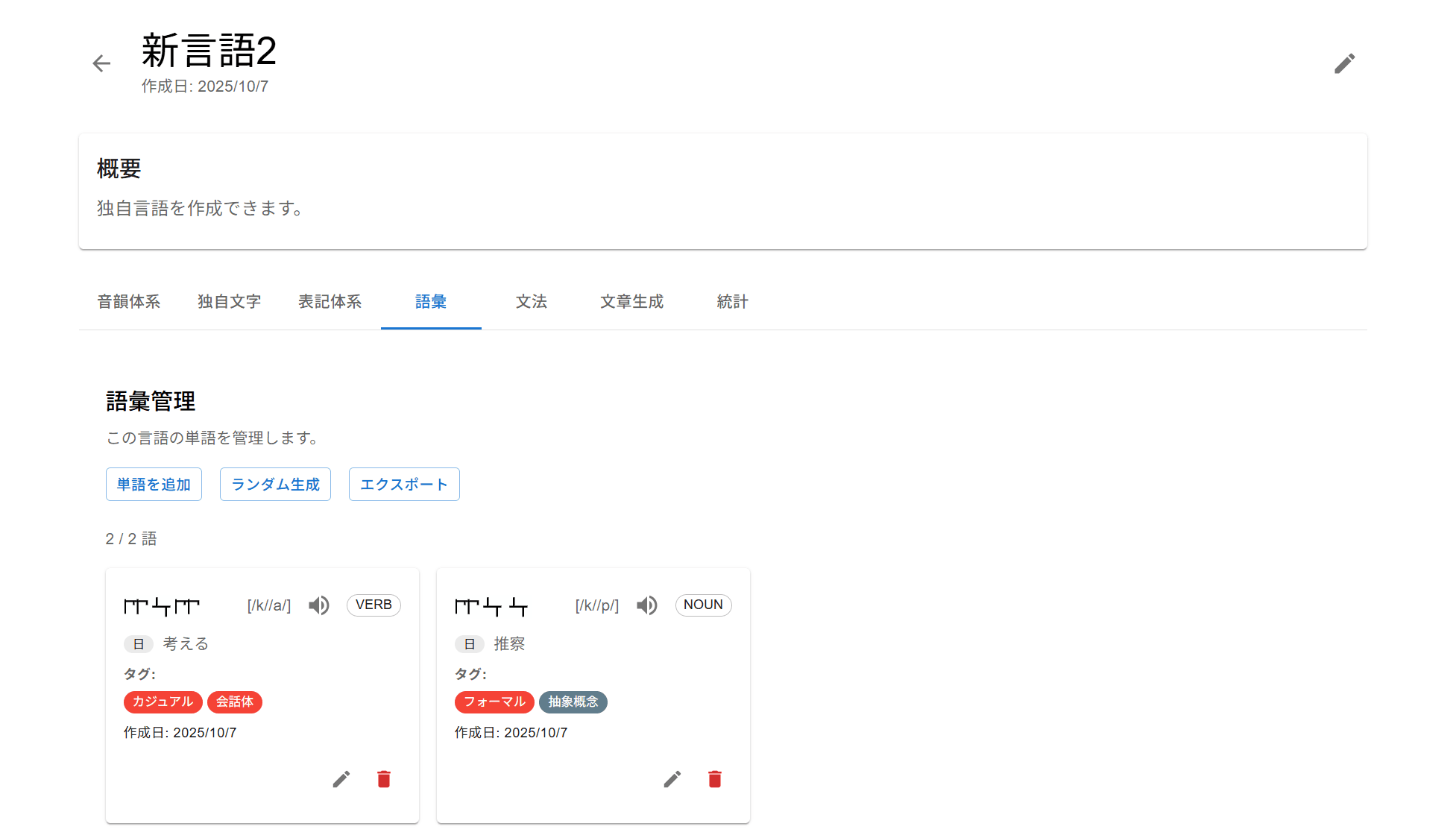
Task: Click the フォーマル tag chip
Action: coord(494,702)
